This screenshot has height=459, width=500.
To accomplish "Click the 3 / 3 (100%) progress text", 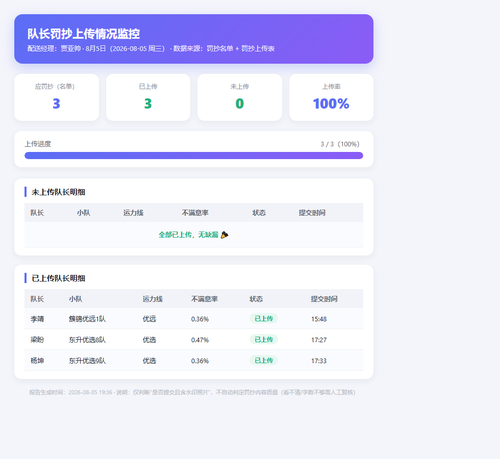I will 340,144.
